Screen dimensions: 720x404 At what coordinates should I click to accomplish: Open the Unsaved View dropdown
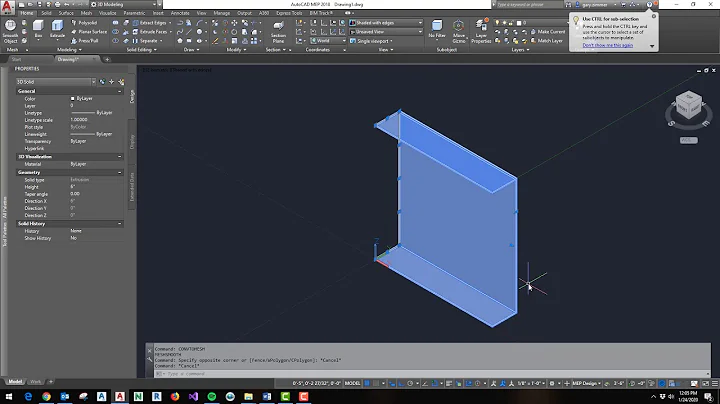point(386,32)
